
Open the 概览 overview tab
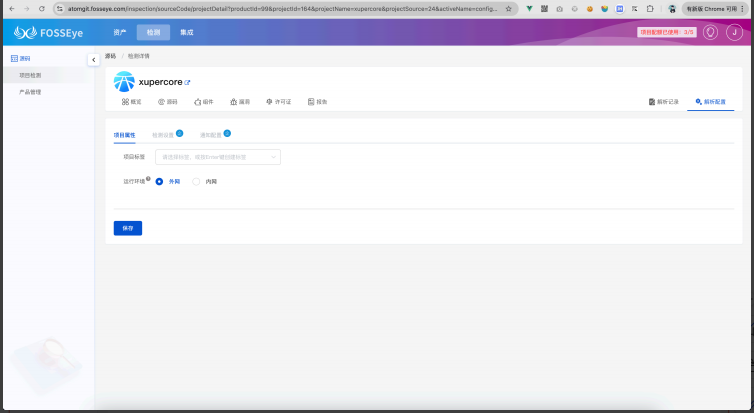coord(131,101)
